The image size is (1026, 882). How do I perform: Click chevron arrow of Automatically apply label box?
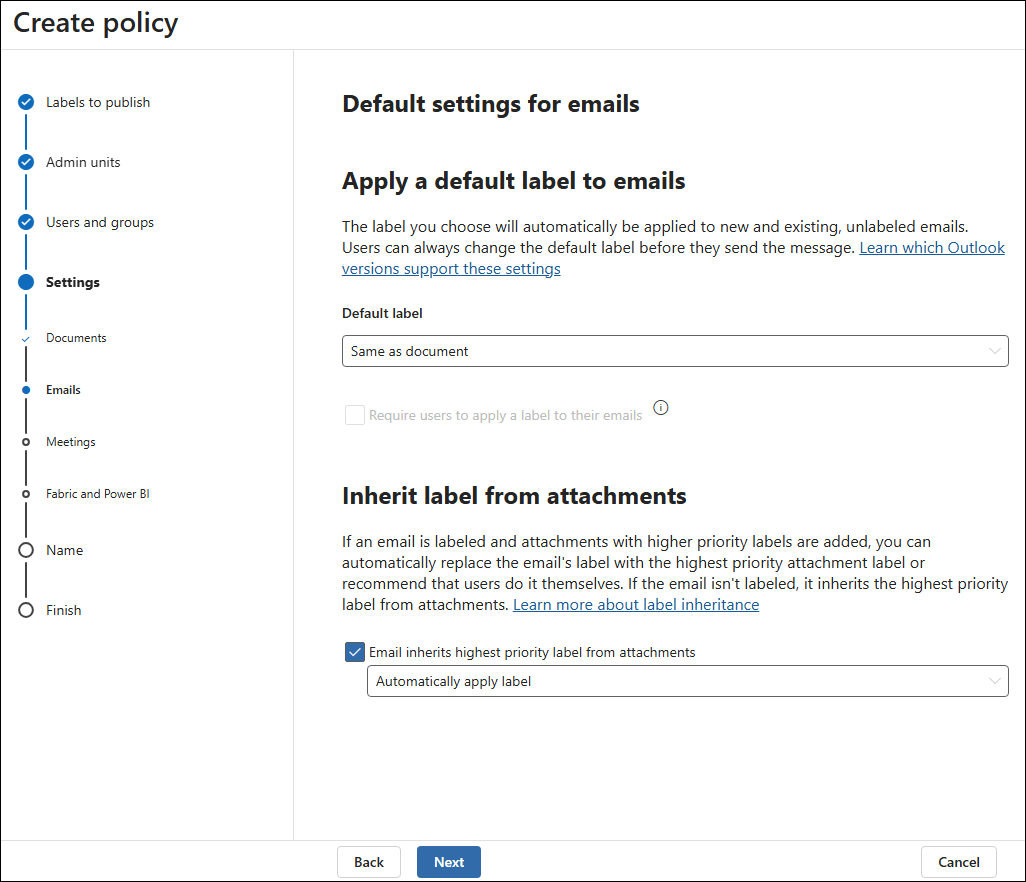(x=995, y=681)
